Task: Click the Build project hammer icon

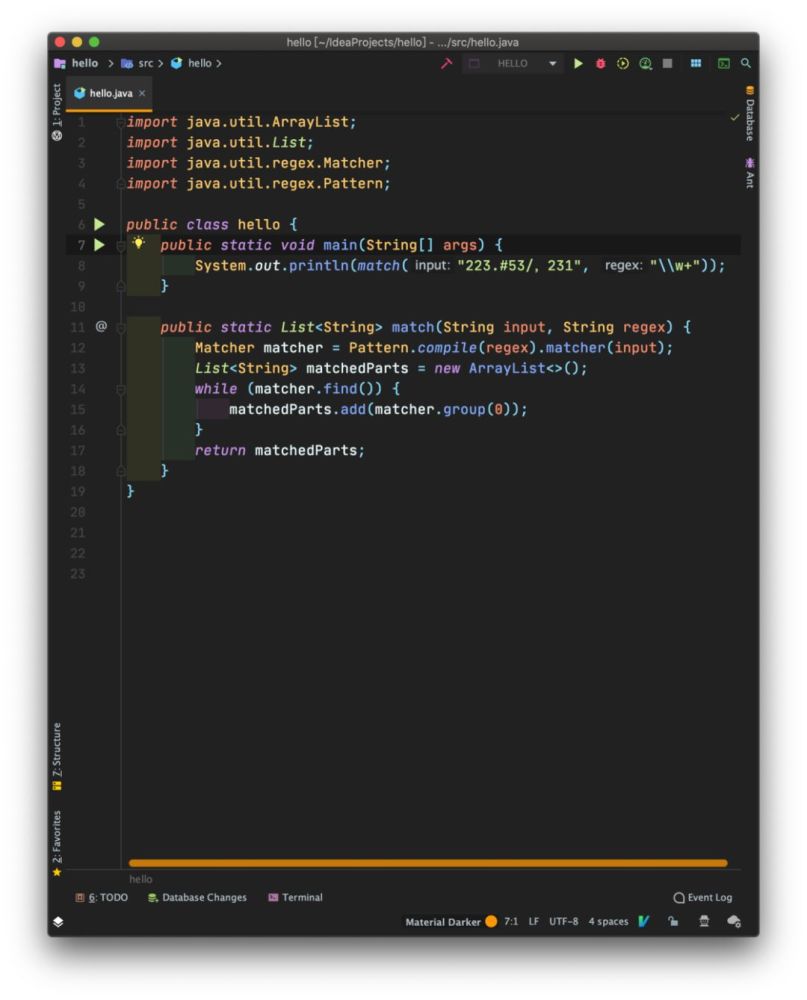Action: 446,63
